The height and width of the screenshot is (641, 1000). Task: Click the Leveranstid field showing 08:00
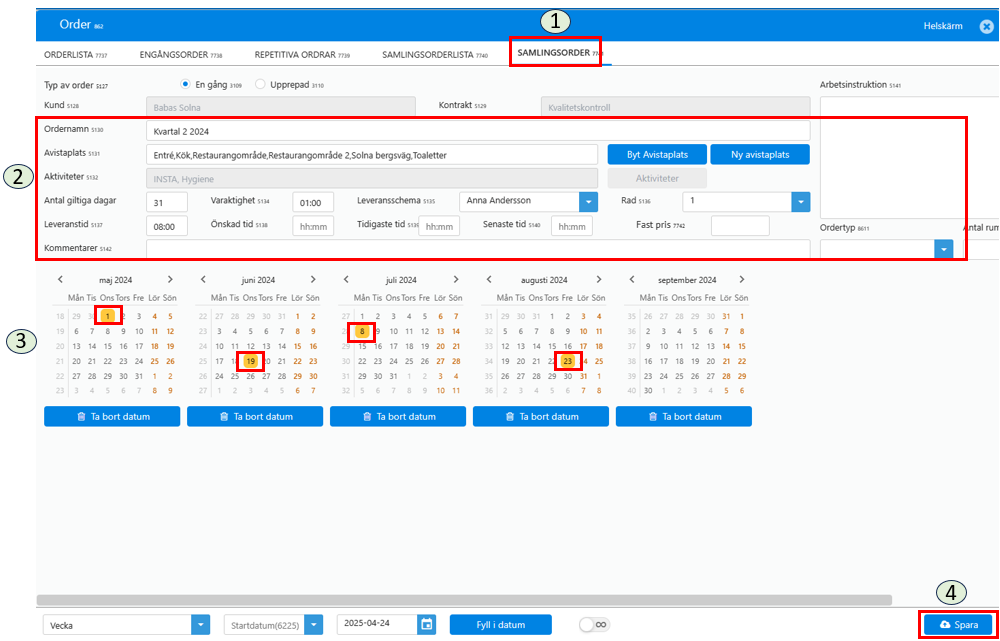(x=166, y=226)
